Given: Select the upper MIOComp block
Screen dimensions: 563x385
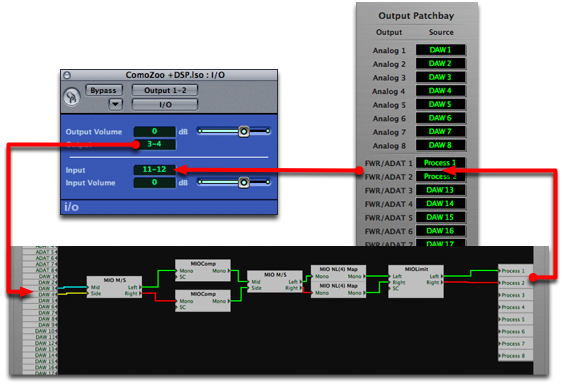Looking at the screenshot, I should coord(203,270).
